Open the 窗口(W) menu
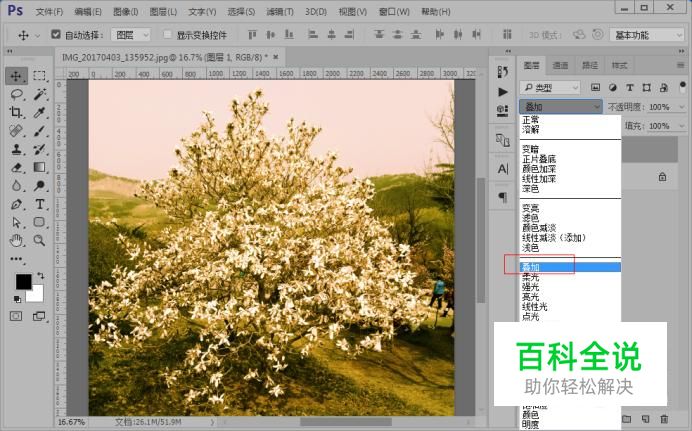 coord(394,11)
